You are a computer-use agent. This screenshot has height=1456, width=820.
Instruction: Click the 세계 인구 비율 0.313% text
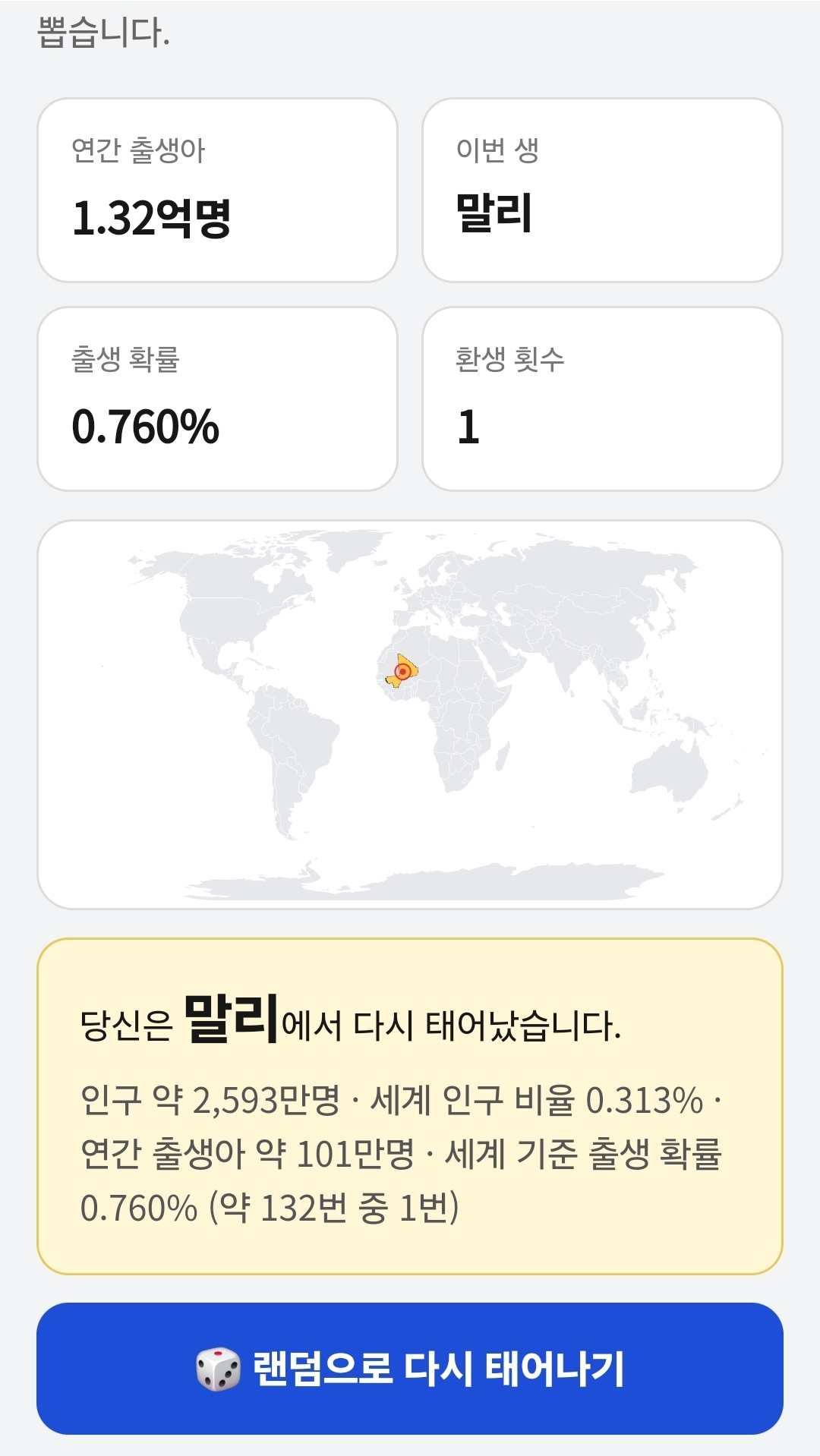pos(536,1100)
